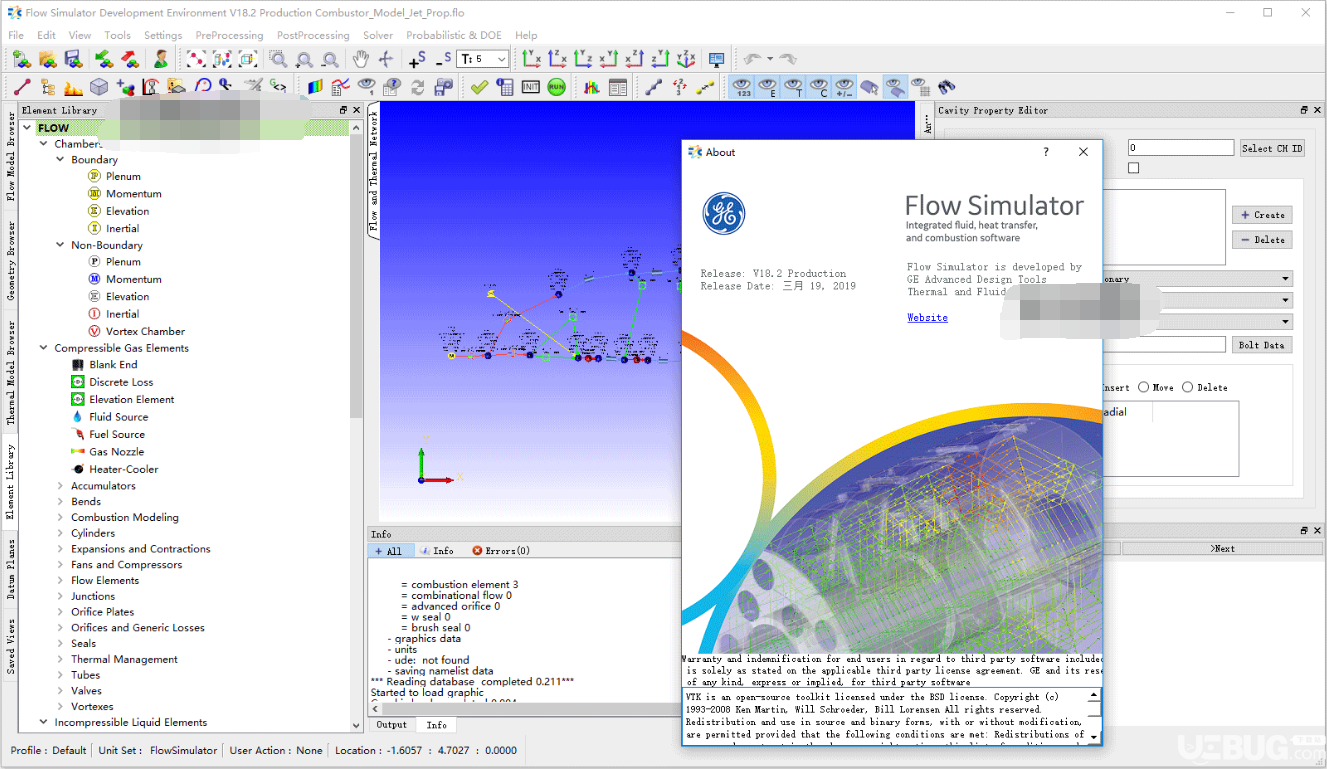Viewport: 1327px width, 769px height.
Task: Click the Element Library vertical scrollbar
Action: (356, 275)
